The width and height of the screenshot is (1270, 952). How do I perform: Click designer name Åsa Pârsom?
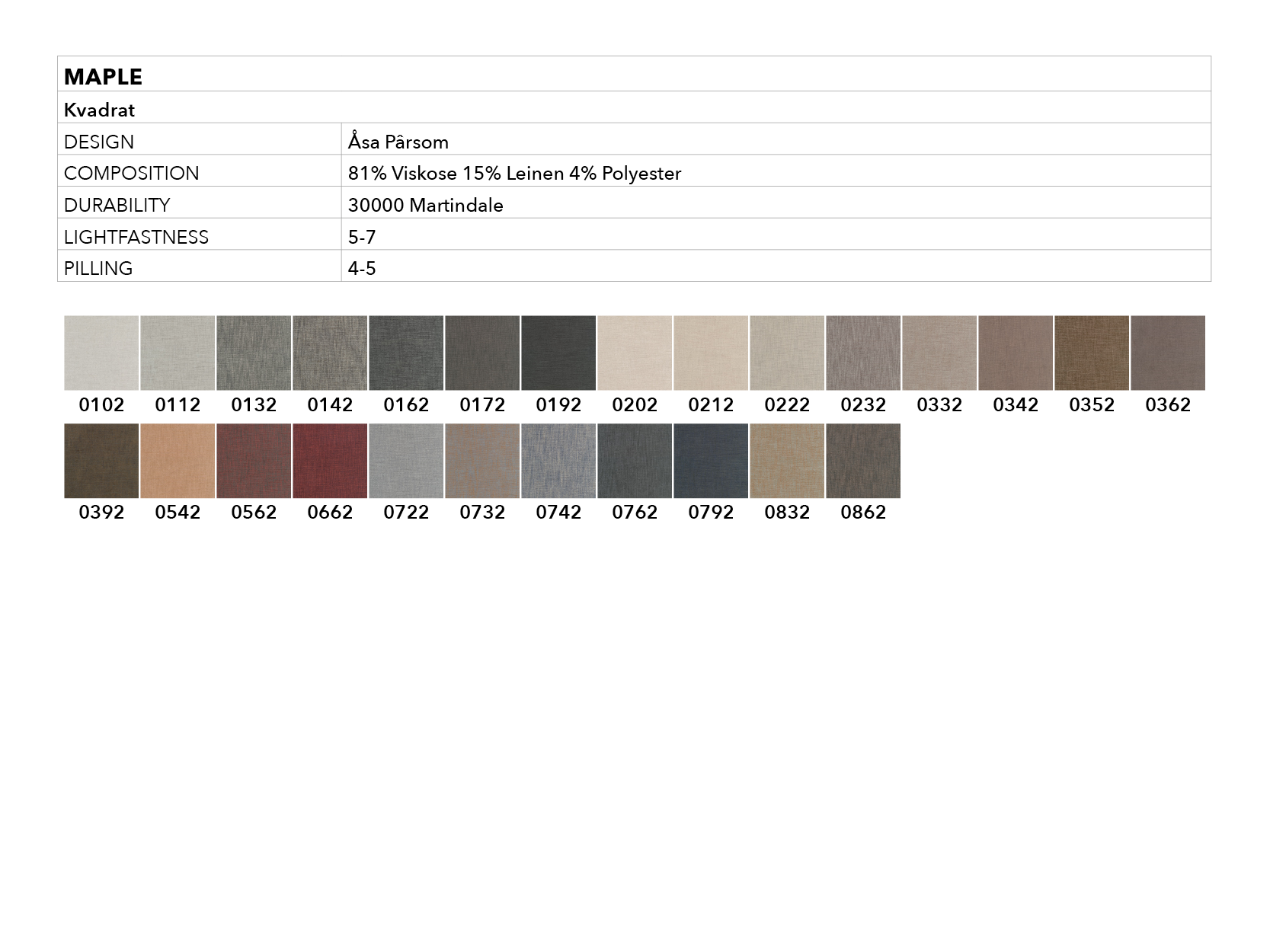tap(398, 142)
